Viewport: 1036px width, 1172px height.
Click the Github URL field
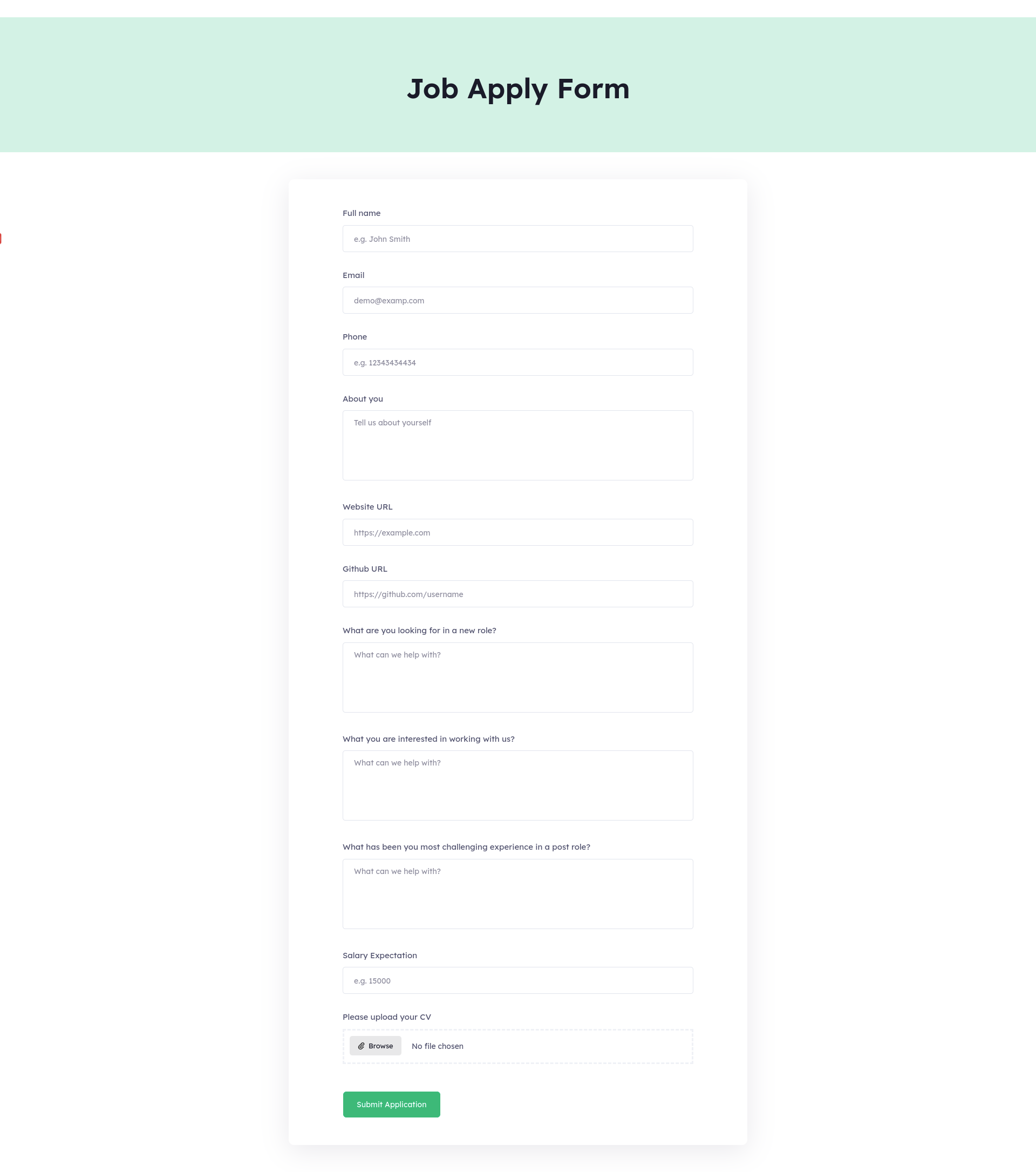pyautogui.click(x=517, y=594)
